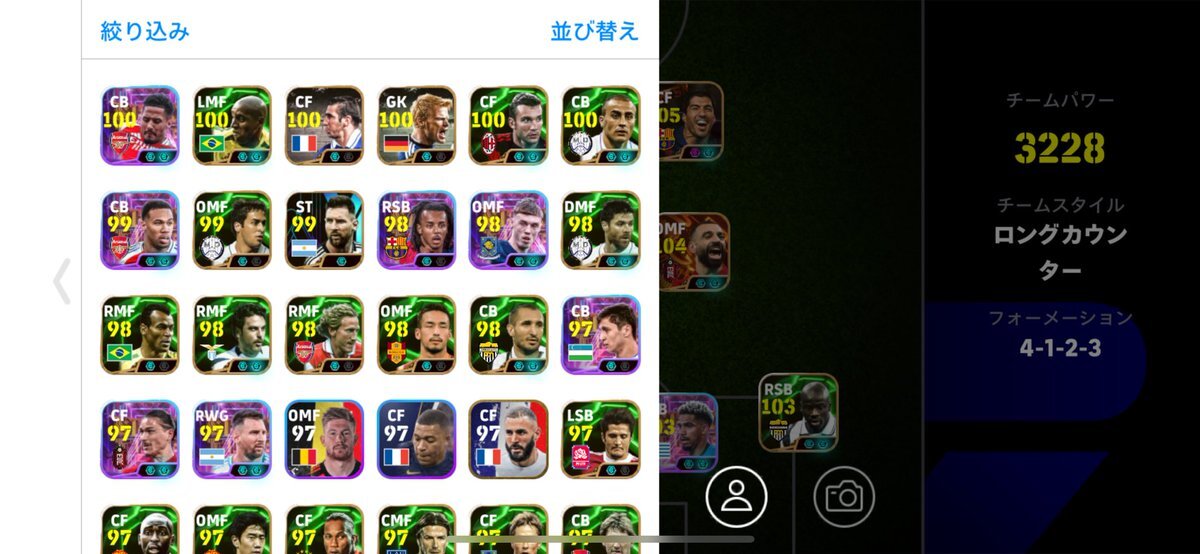Select the LSB 97 player card

tap(601, 439)
